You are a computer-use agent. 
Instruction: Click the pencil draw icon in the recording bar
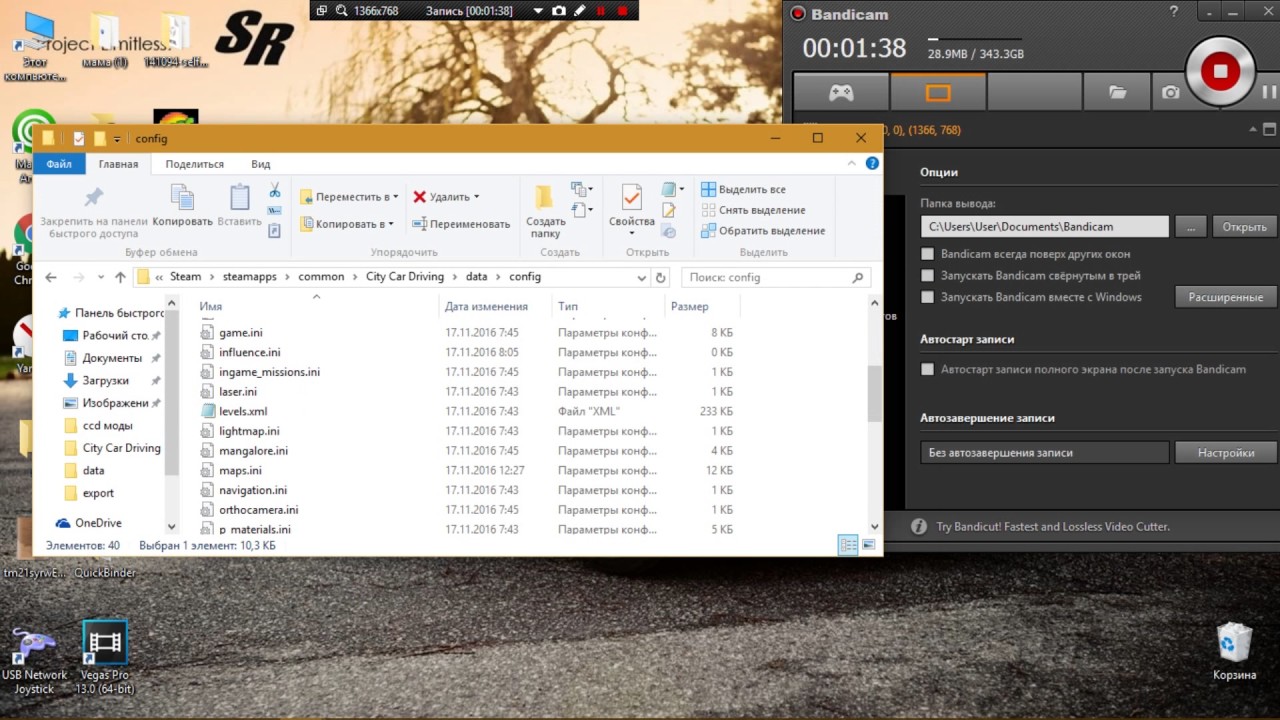(x=580, y=10)
